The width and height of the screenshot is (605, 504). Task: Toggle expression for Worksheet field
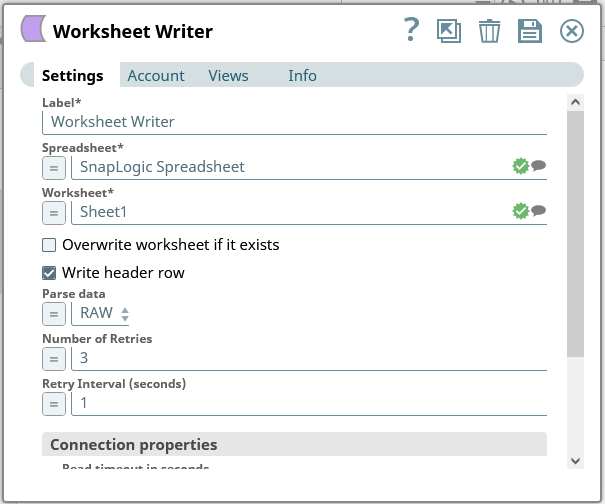(54, 212)
